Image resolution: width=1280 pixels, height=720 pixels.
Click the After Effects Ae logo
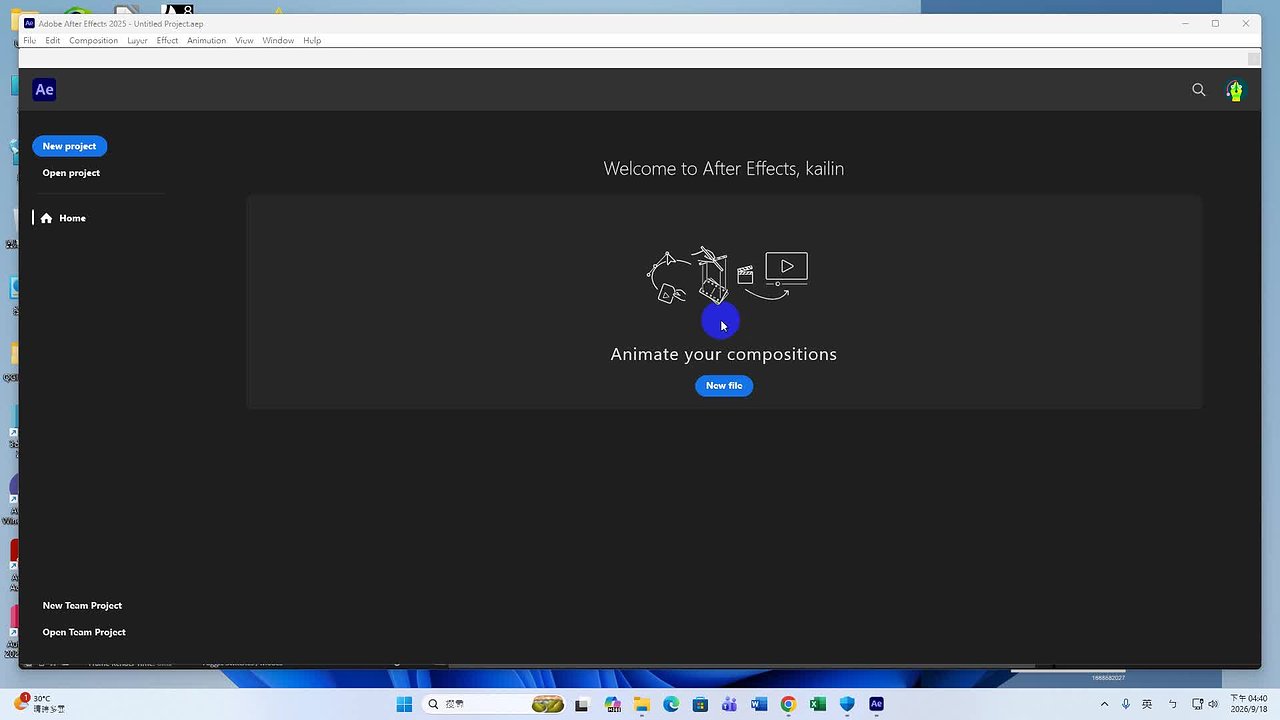(44, 90)
